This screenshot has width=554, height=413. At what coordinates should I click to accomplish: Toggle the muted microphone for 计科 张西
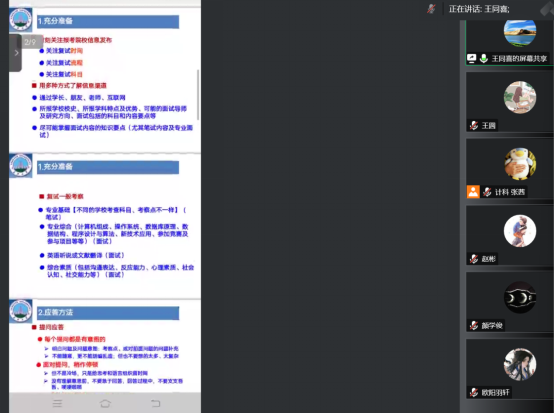click(x=487, y=192)
